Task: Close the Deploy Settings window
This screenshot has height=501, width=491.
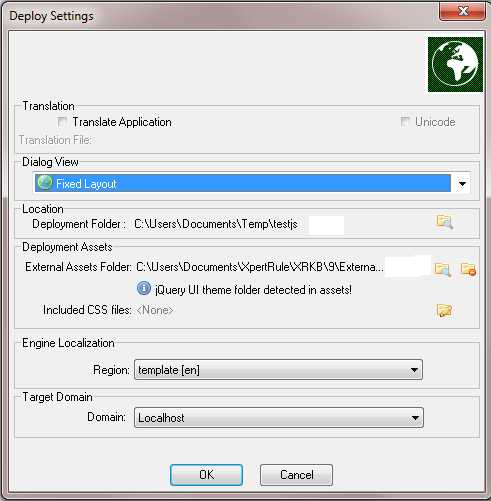Action: 462,12
